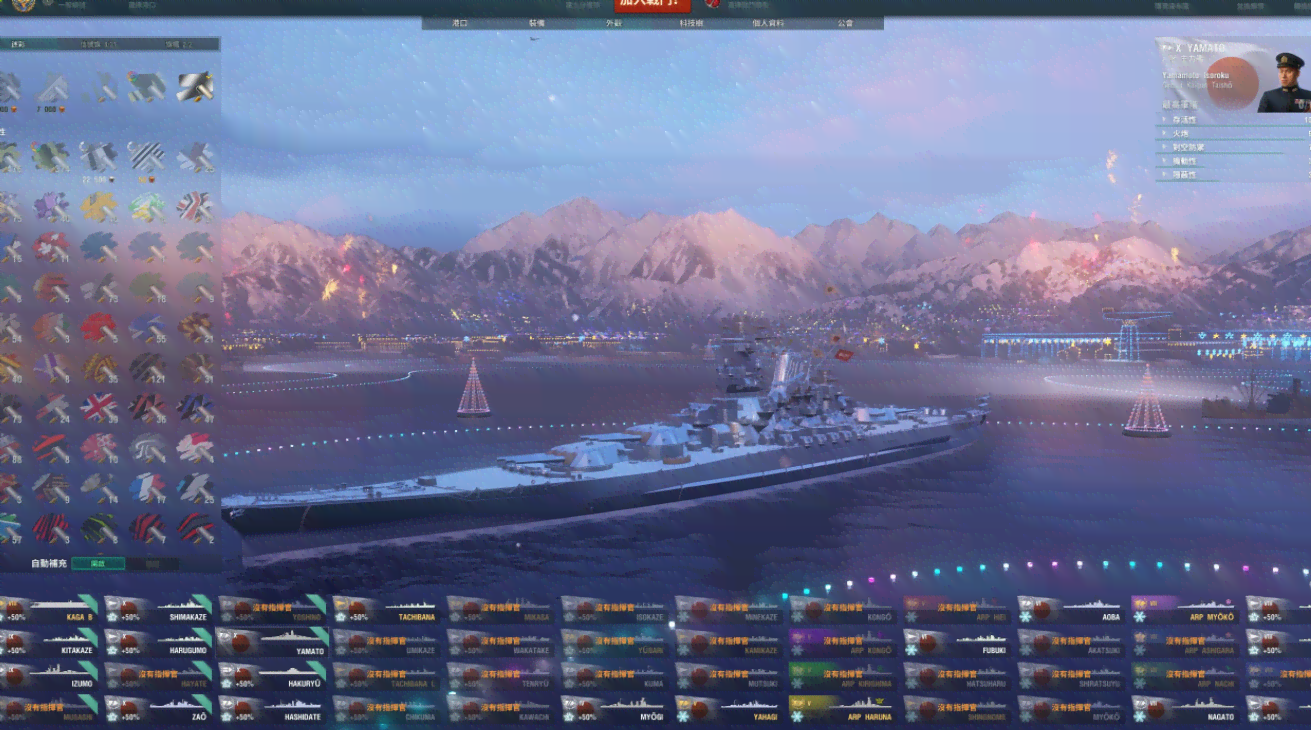Screen dimensions: 1311x730
Task: Select the NAGATO ship card
Action: [1184, 710]
